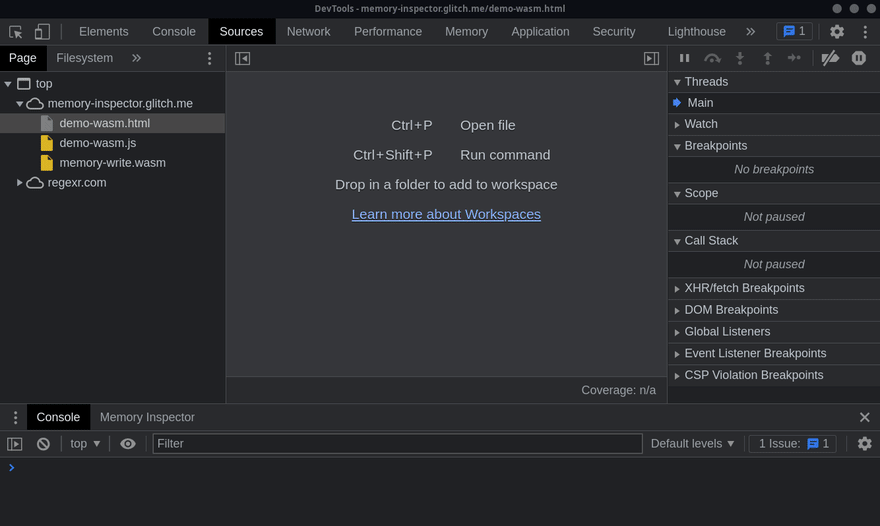
Task: Open the Default levels dropdown
Action: [693, 444]
